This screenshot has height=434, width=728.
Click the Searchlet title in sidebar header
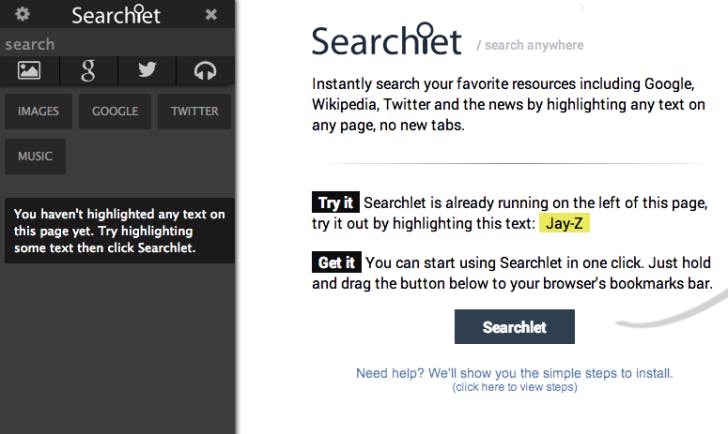coord(116,15)
